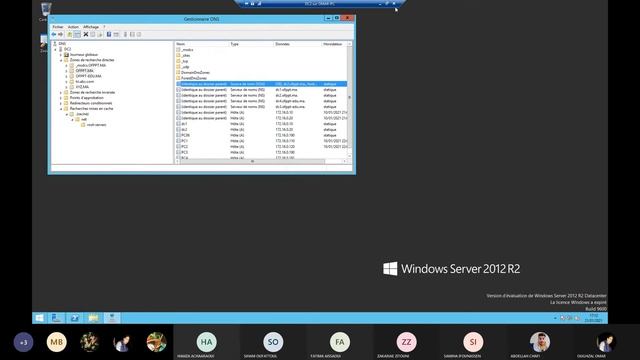
Task: Collapse Recherches mises en cache node
Action: pos(61,109)
